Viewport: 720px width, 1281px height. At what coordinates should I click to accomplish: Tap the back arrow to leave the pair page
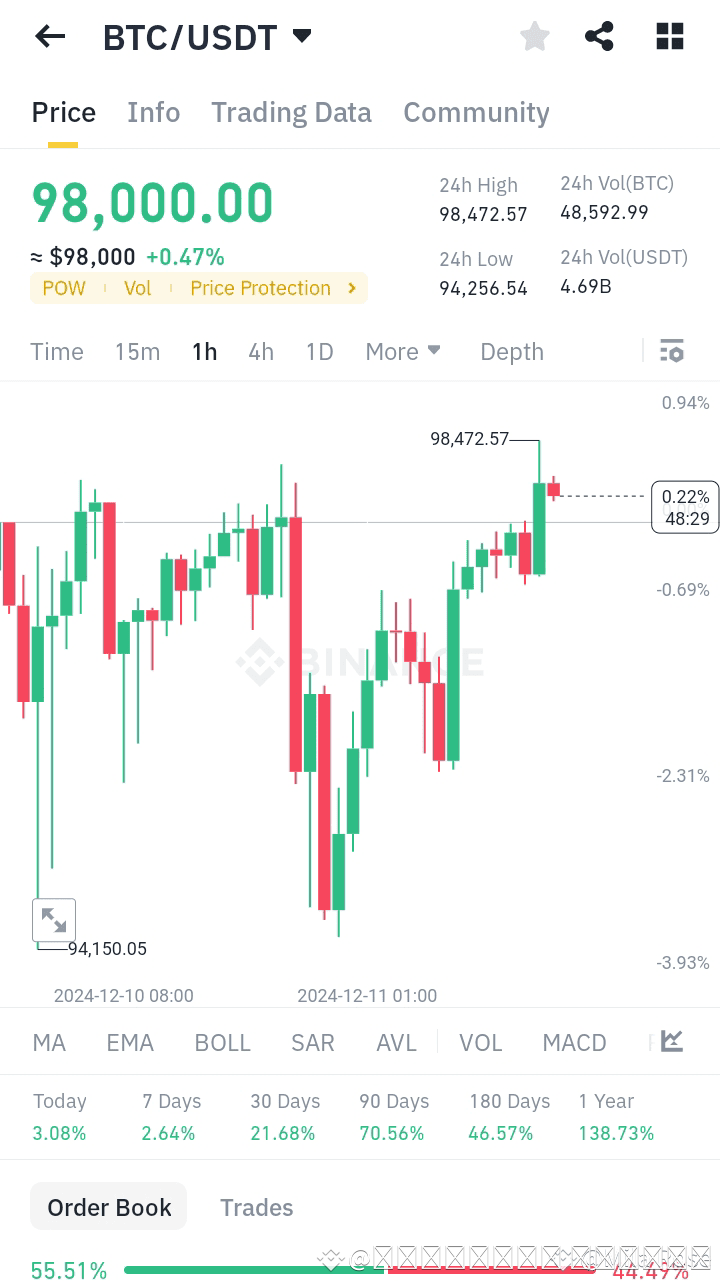[x=49, y=36]
